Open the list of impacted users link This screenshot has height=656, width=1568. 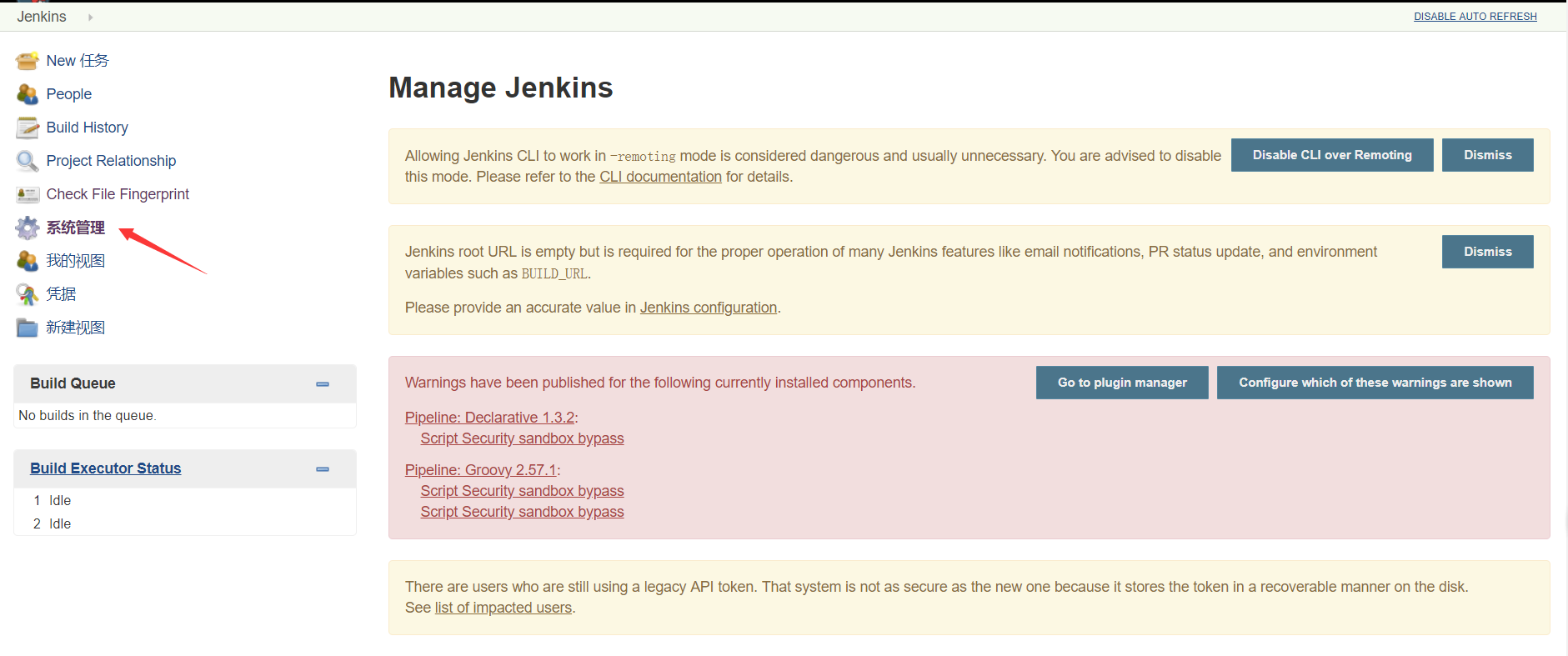coord(503,608)
